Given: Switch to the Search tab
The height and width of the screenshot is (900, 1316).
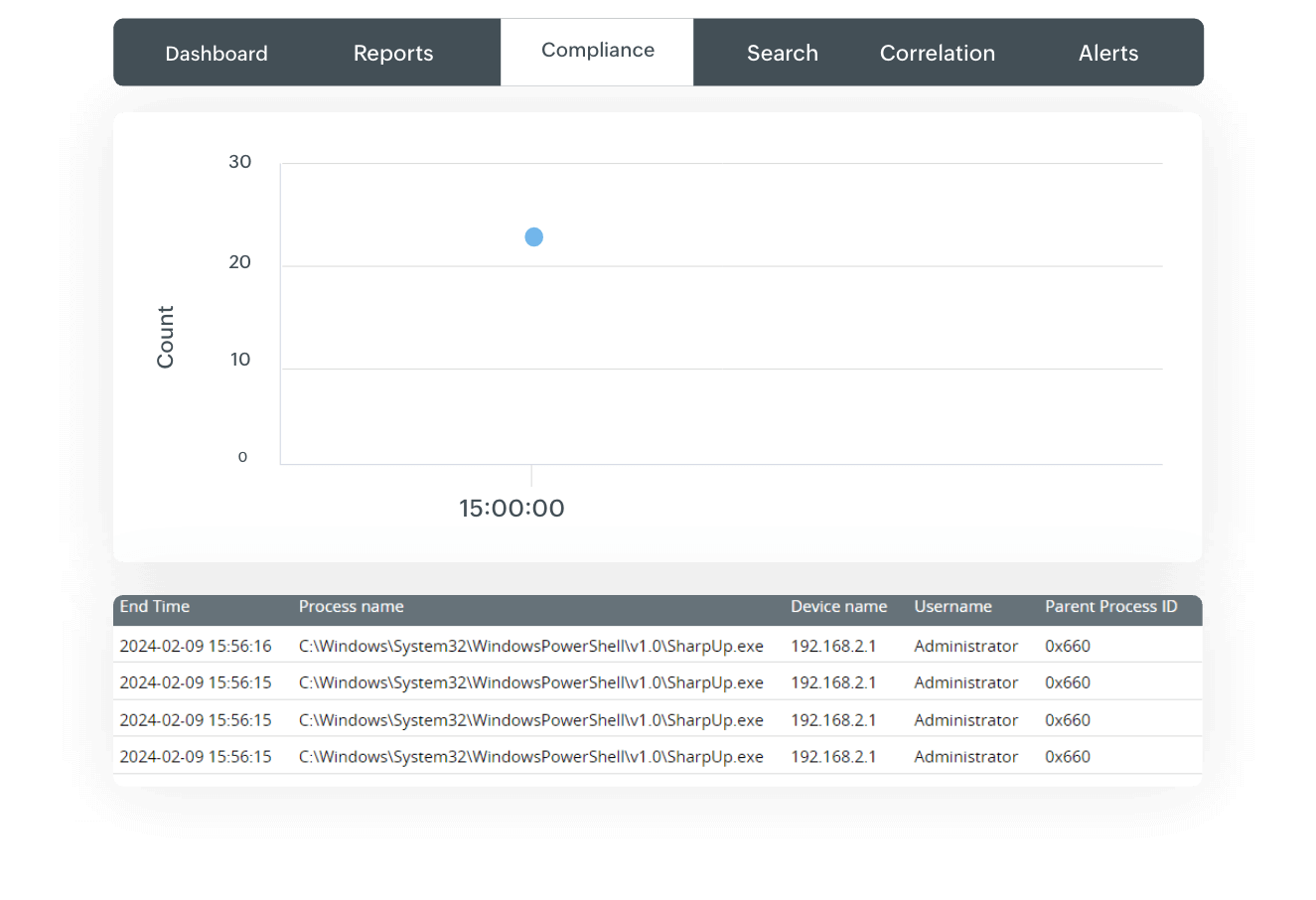Looking at the screenshot, I should (782, 53).
